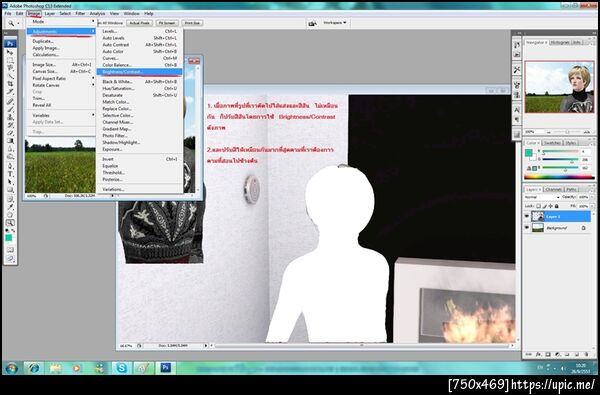Choose Invert from Adjustments submenu

point(139,159)
